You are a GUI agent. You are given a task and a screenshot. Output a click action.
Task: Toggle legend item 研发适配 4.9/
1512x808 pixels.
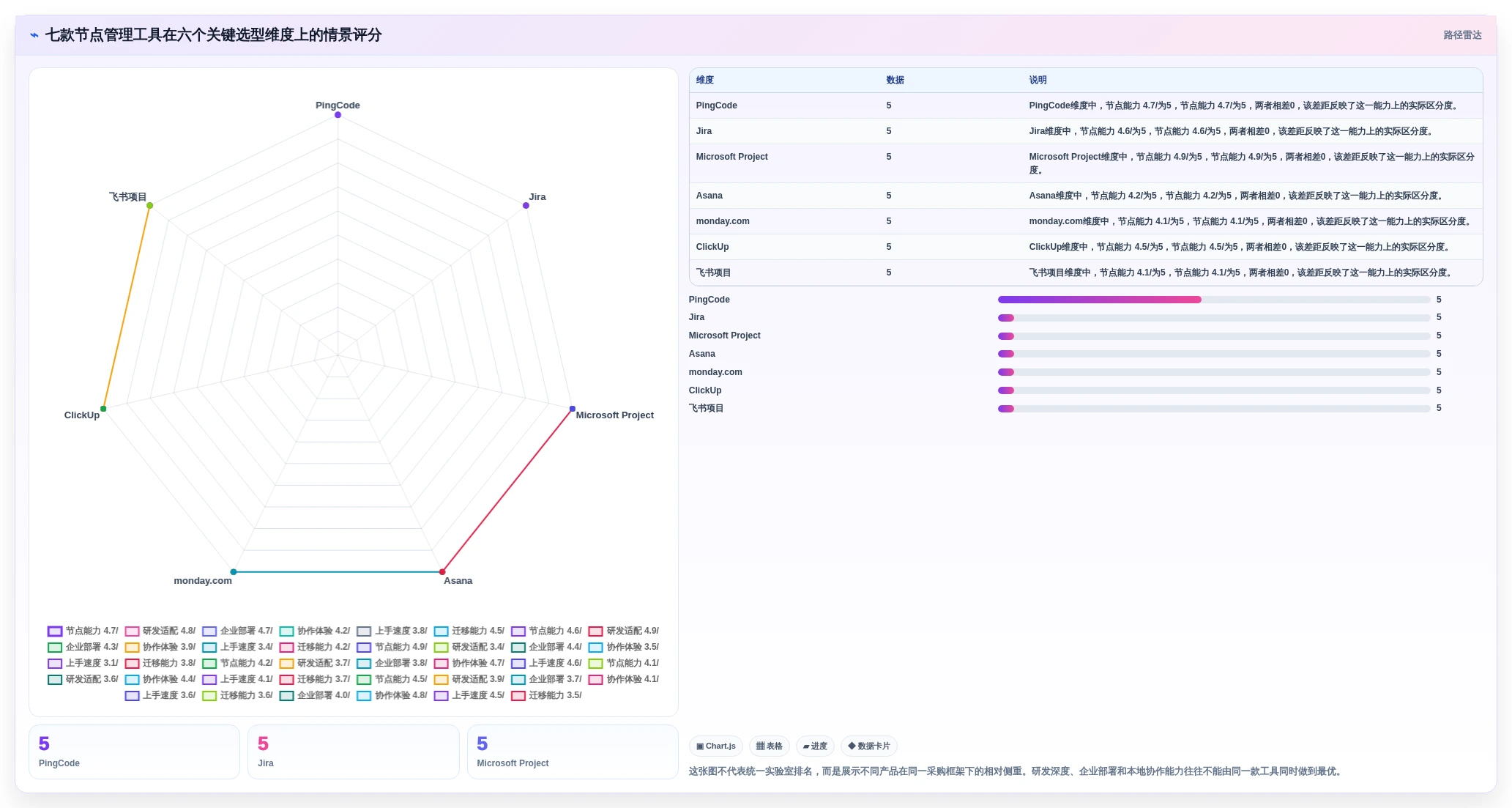coord(624,631)
